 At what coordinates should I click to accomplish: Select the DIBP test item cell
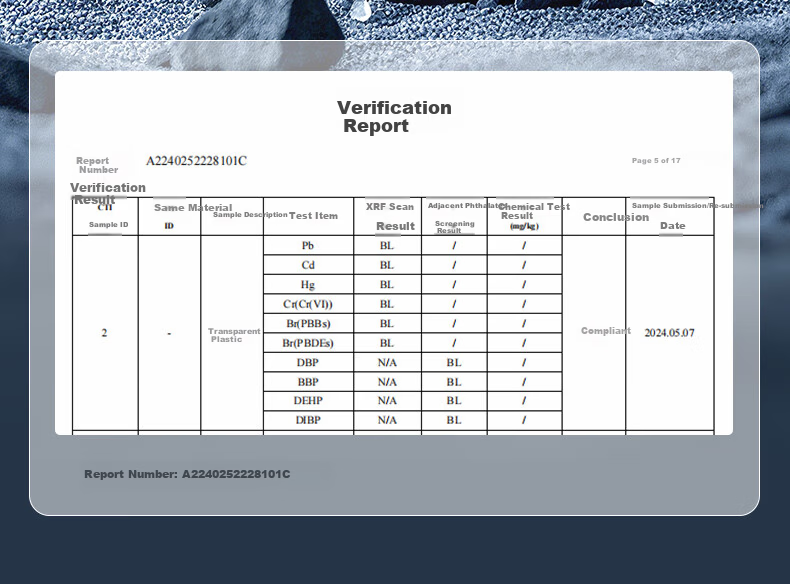[x=308, y=420]
